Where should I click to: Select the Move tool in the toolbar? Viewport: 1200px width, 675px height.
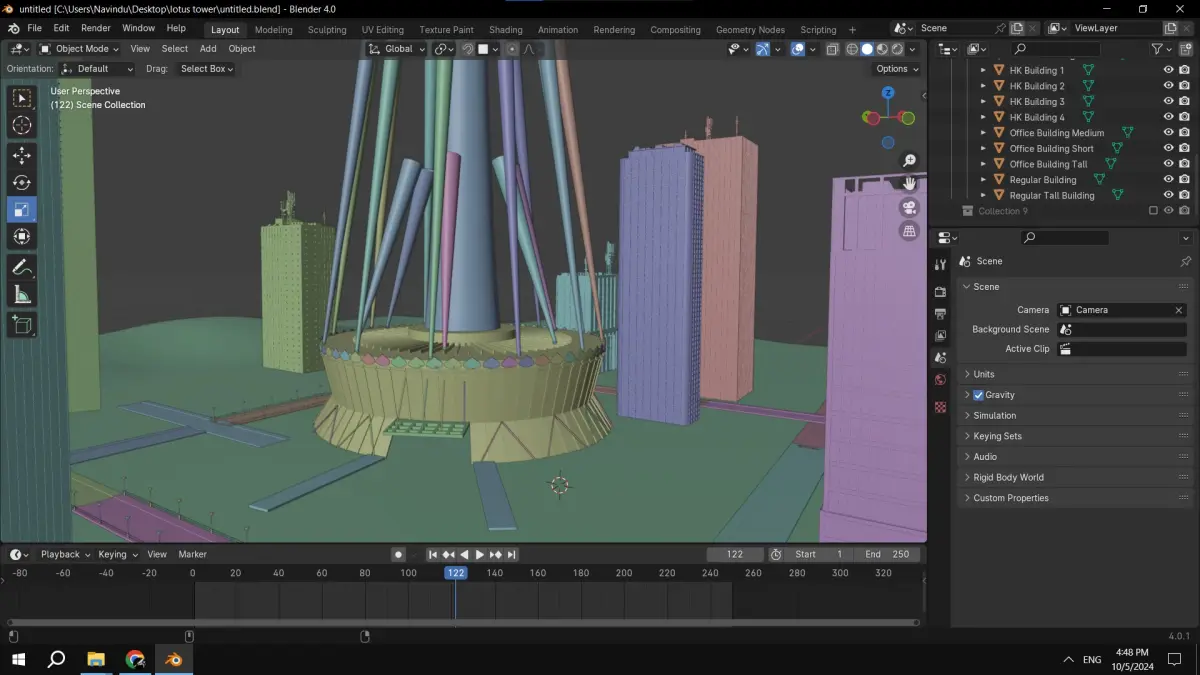click(21, 155)
